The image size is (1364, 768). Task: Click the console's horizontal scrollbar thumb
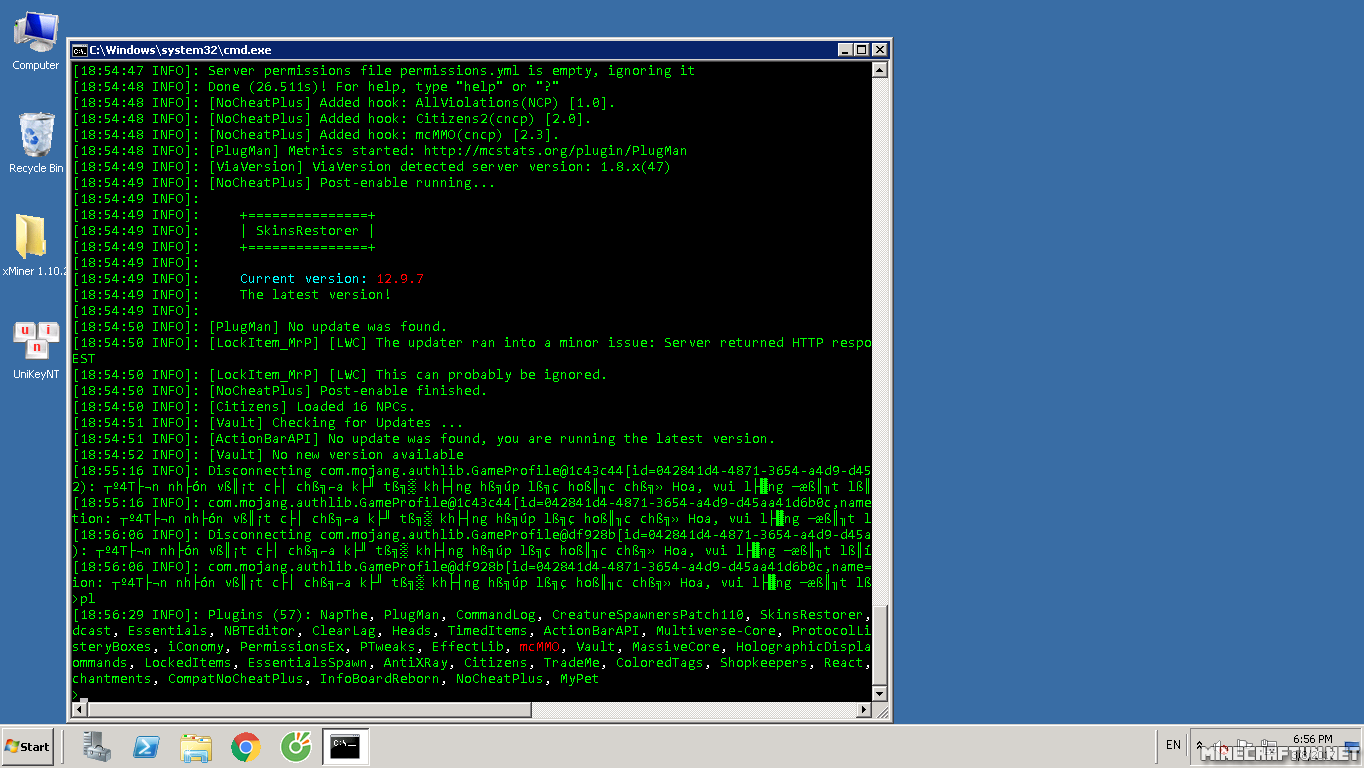[x=309, y=710]
